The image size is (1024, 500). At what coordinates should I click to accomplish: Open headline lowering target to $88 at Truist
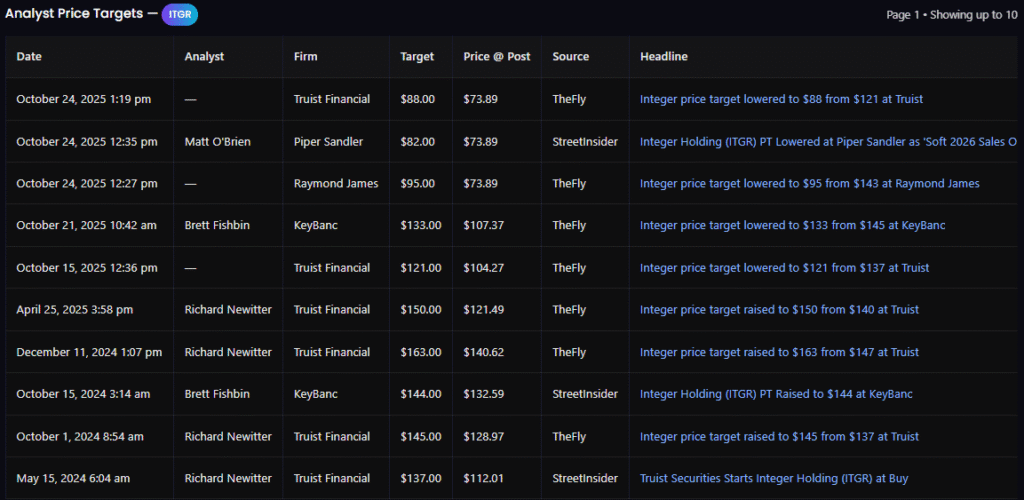click(x=781, y=100)
